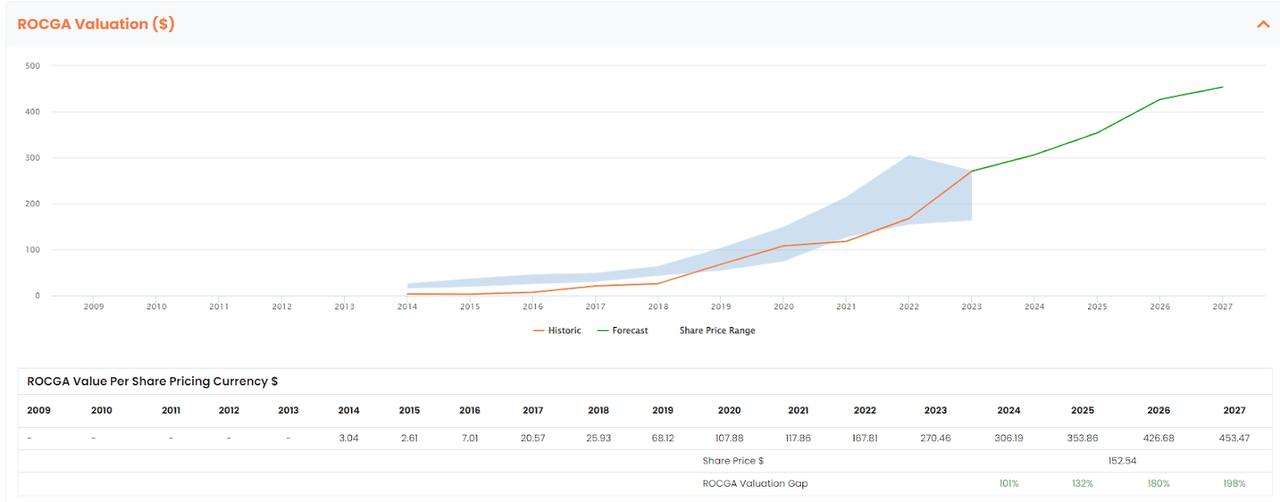
Task: Toggle the Share Price Range legend entry
Action: point(717,330)
